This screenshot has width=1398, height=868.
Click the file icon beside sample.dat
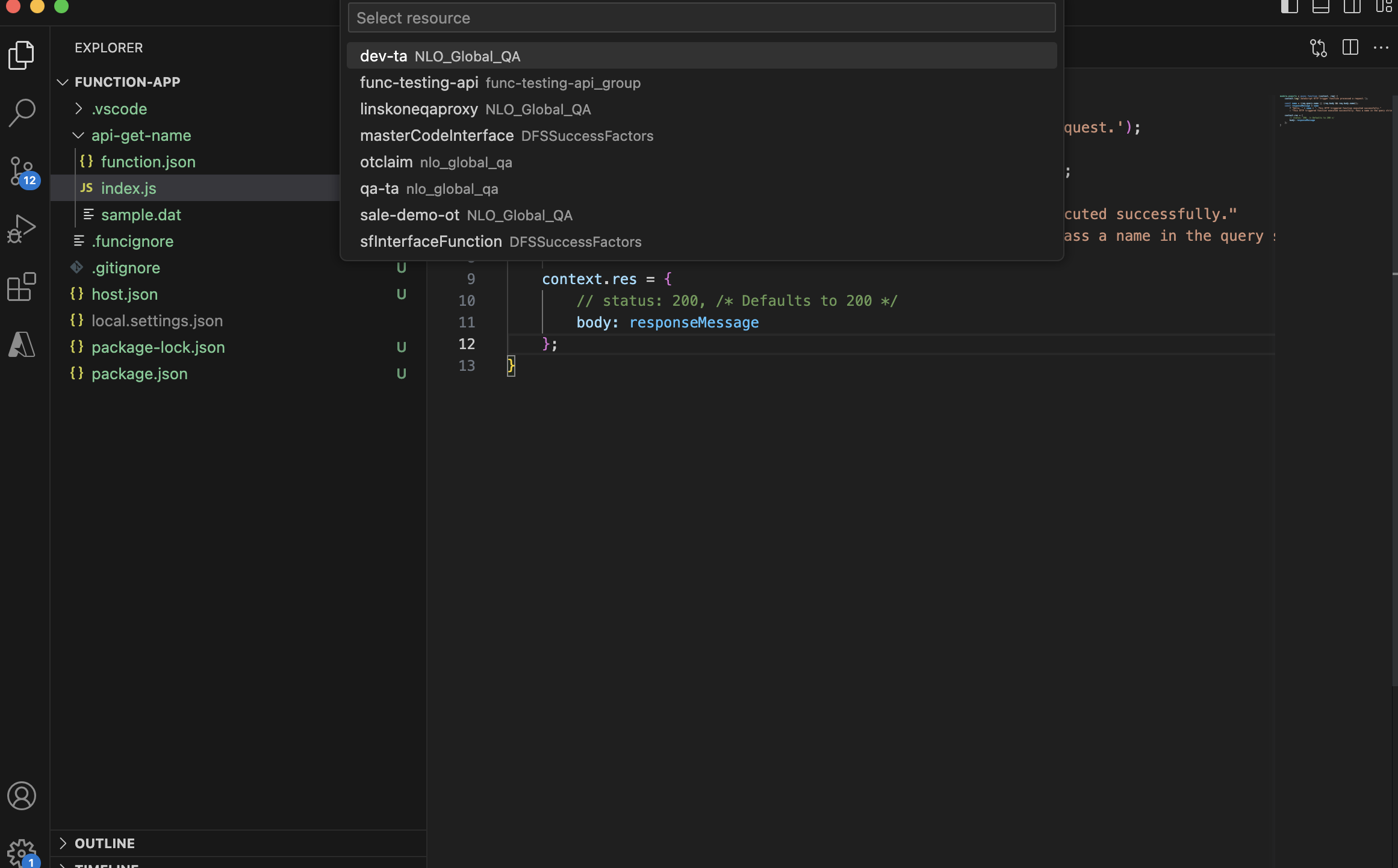coord(89,214)
